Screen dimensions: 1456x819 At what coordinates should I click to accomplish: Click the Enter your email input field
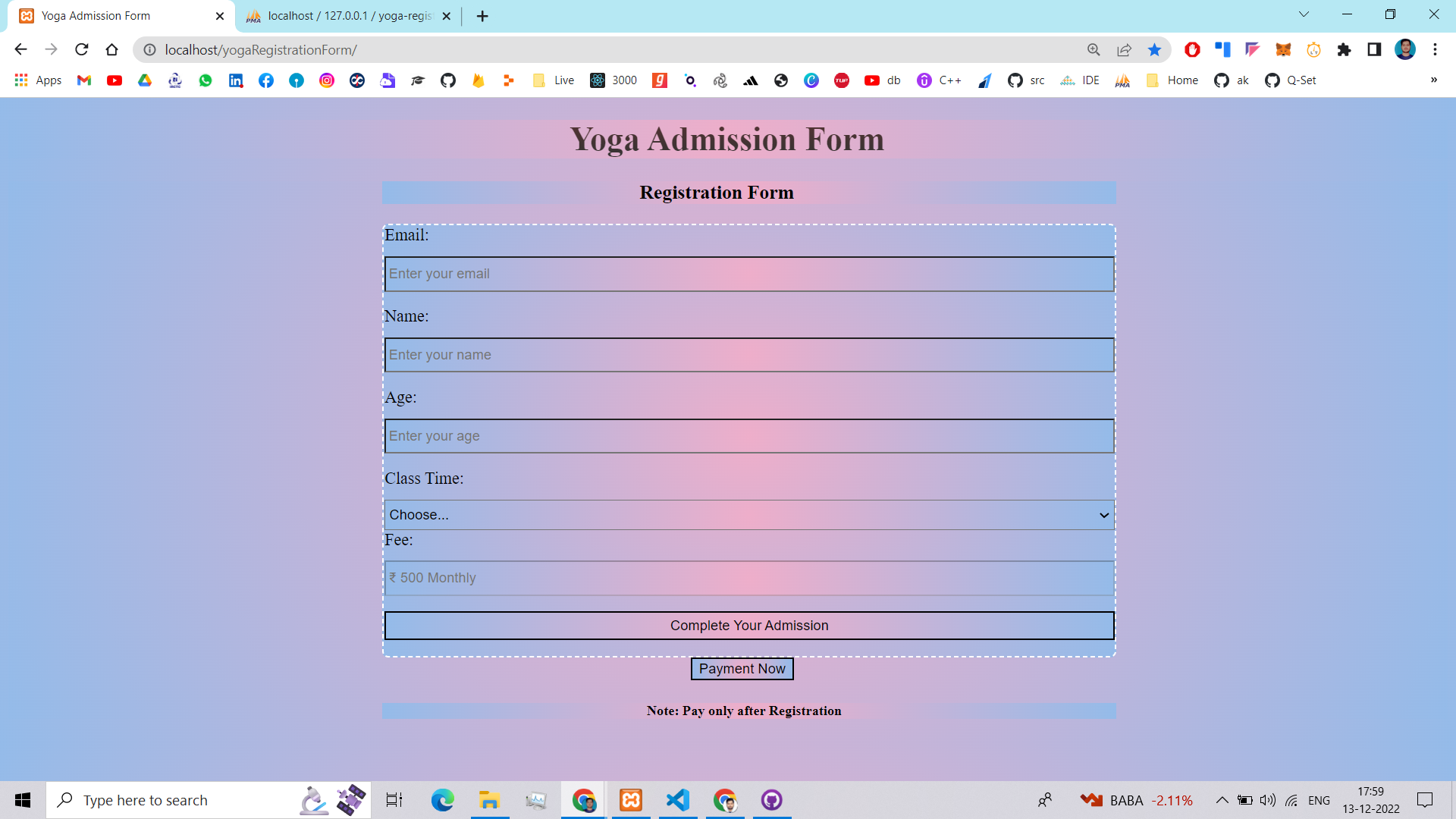748,274
